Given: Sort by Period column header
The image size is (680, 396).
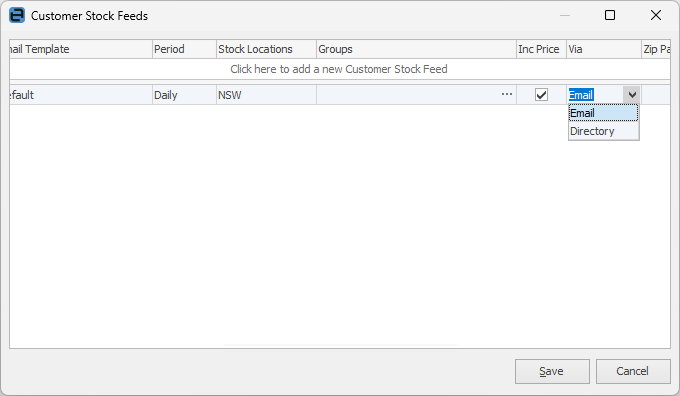Looking at the screenshot, I should point(184,49).
